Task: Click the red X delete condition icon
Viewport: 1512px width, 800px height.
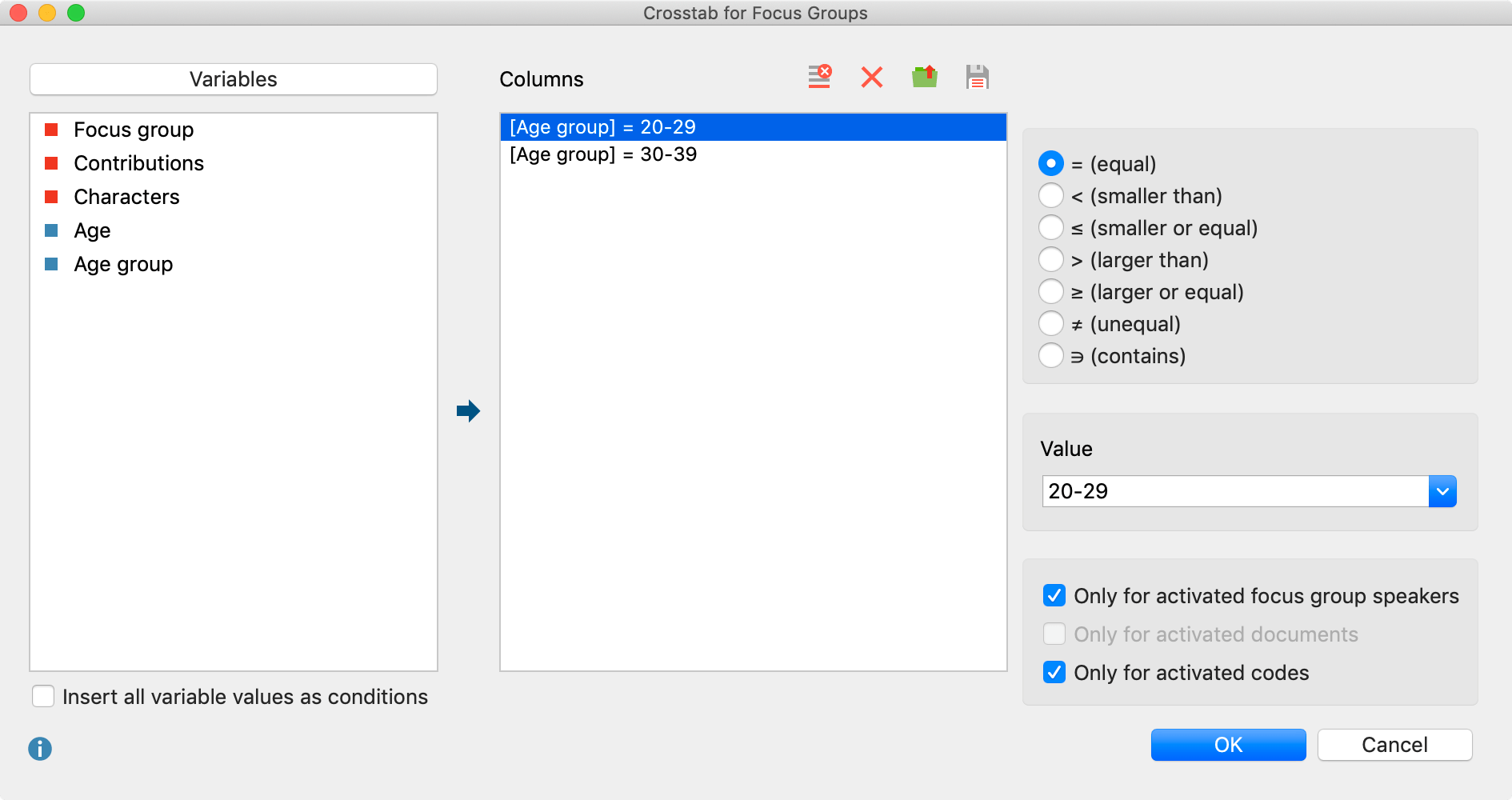Action: coord(872,78)
